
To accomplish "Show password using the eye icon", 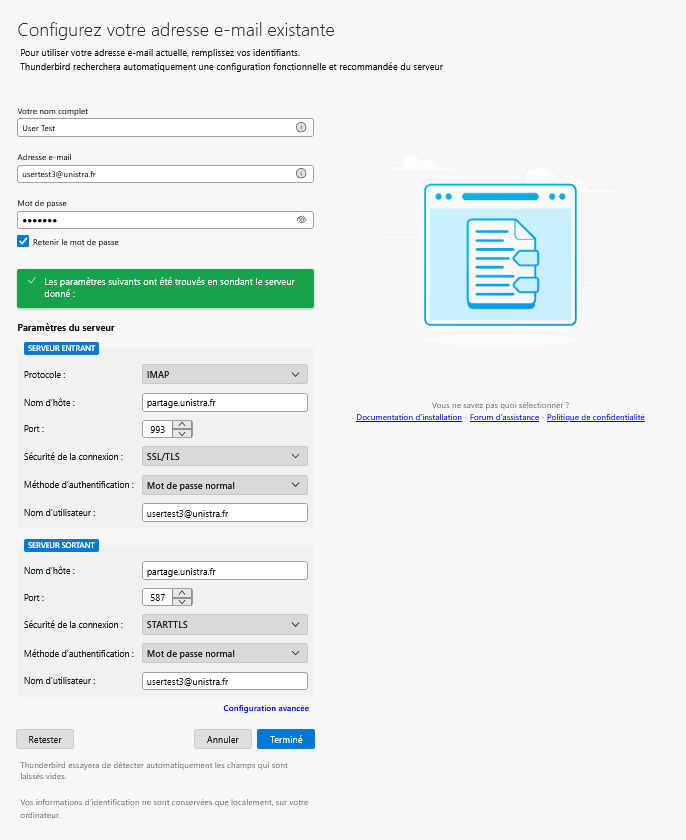I will coord(301,220).
